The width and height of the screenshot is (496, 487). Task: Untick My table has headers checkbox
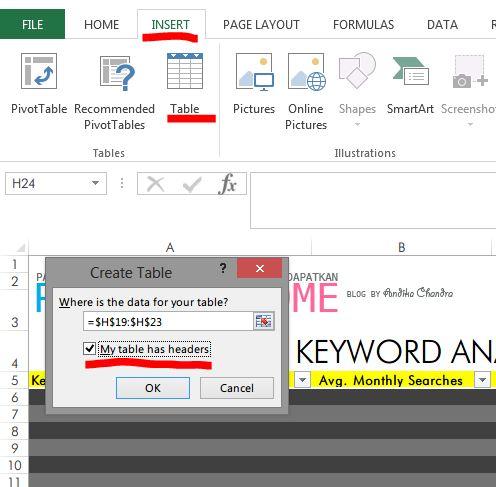pyautogui.click(x=89, y=349)
